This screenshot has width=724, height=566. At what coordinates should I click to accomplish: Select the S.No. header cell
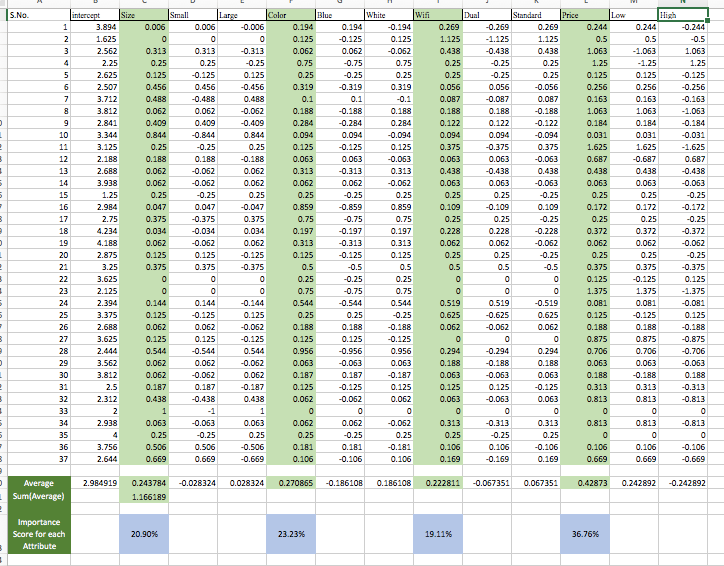coord(39,15)
